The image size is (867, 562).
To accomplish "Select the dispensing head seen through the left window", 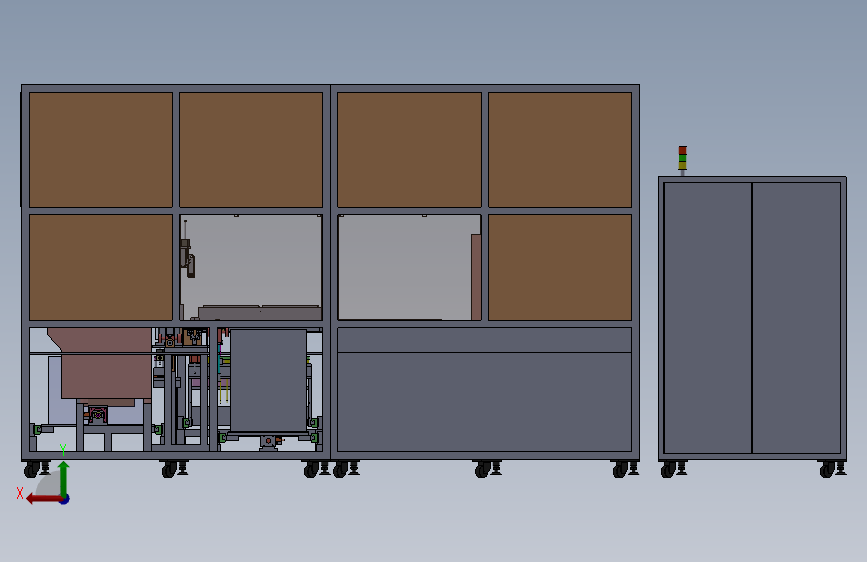I will (x=187, y=256).
